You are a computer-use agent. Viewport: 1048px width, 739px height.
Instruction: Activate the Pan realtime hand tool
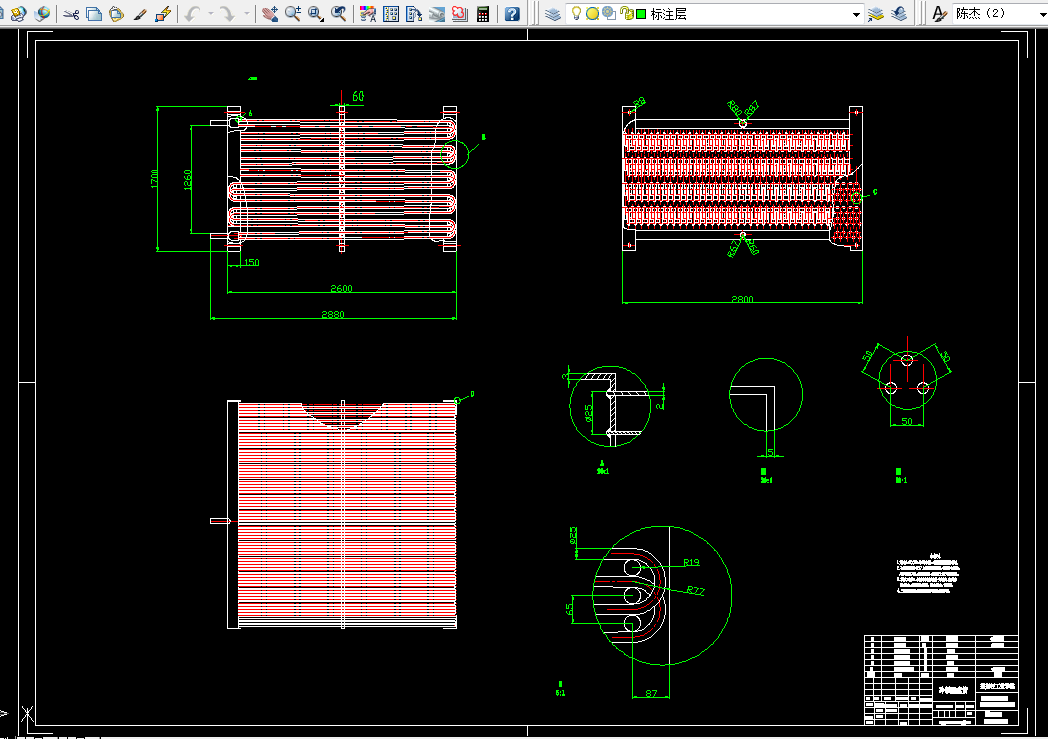coord(269,13)
